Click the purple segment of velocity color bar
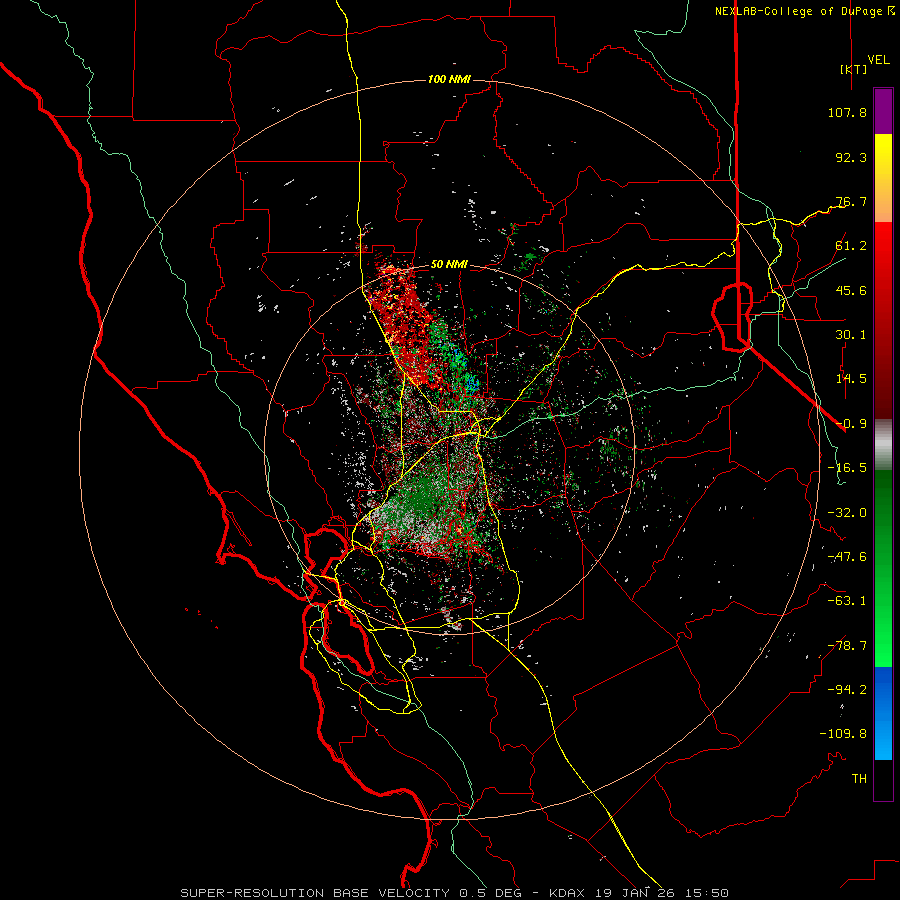 click(x=883, y=111)
